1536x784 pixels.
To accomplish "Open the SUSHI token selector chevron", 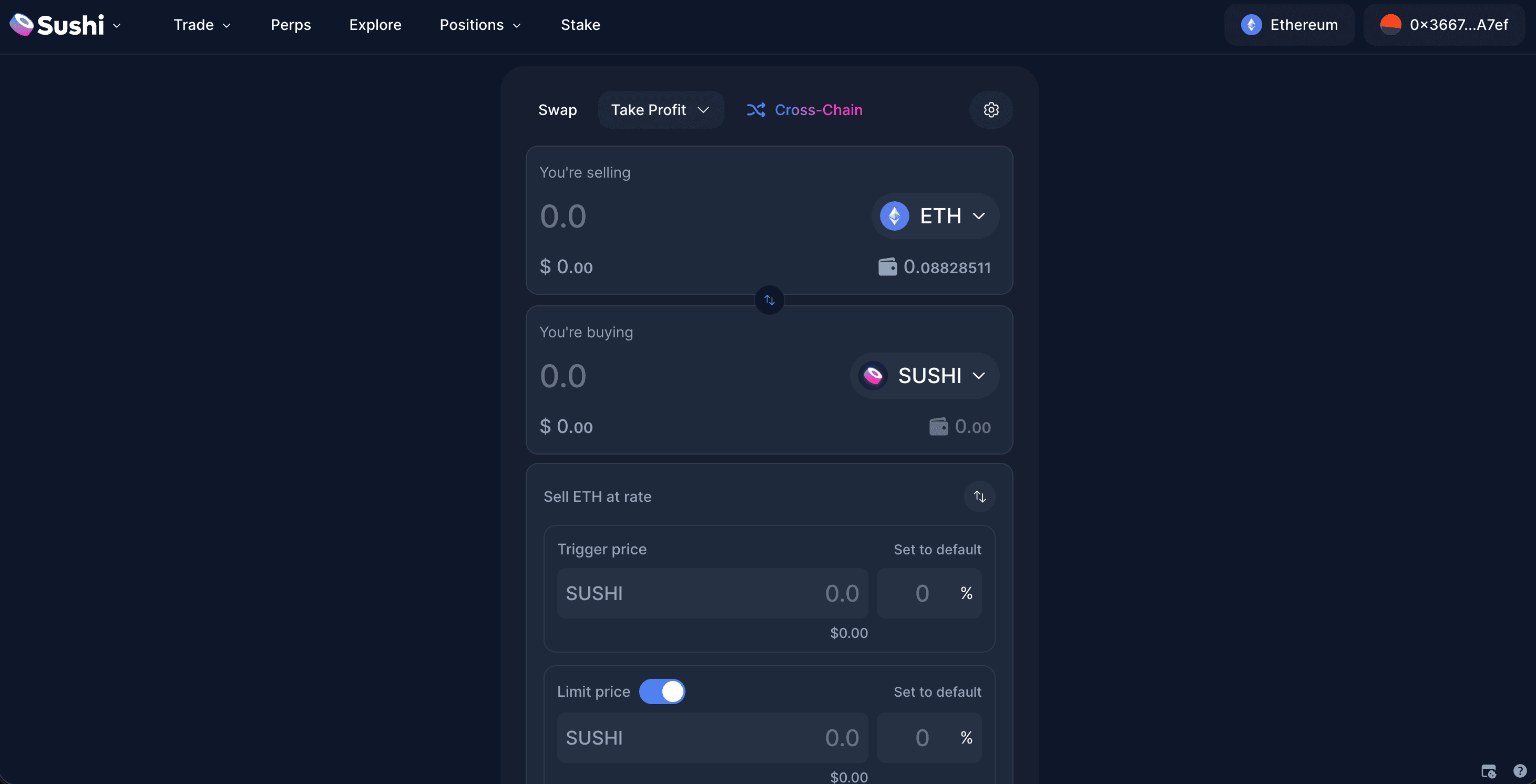I will [978, 376].
